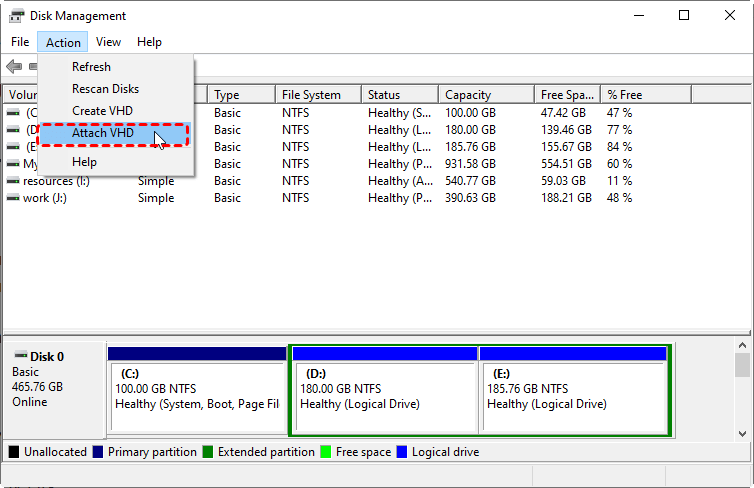754x488 pixels.
Task: Click the scroll down arrow in disk pane
Action: pos(742,434)
